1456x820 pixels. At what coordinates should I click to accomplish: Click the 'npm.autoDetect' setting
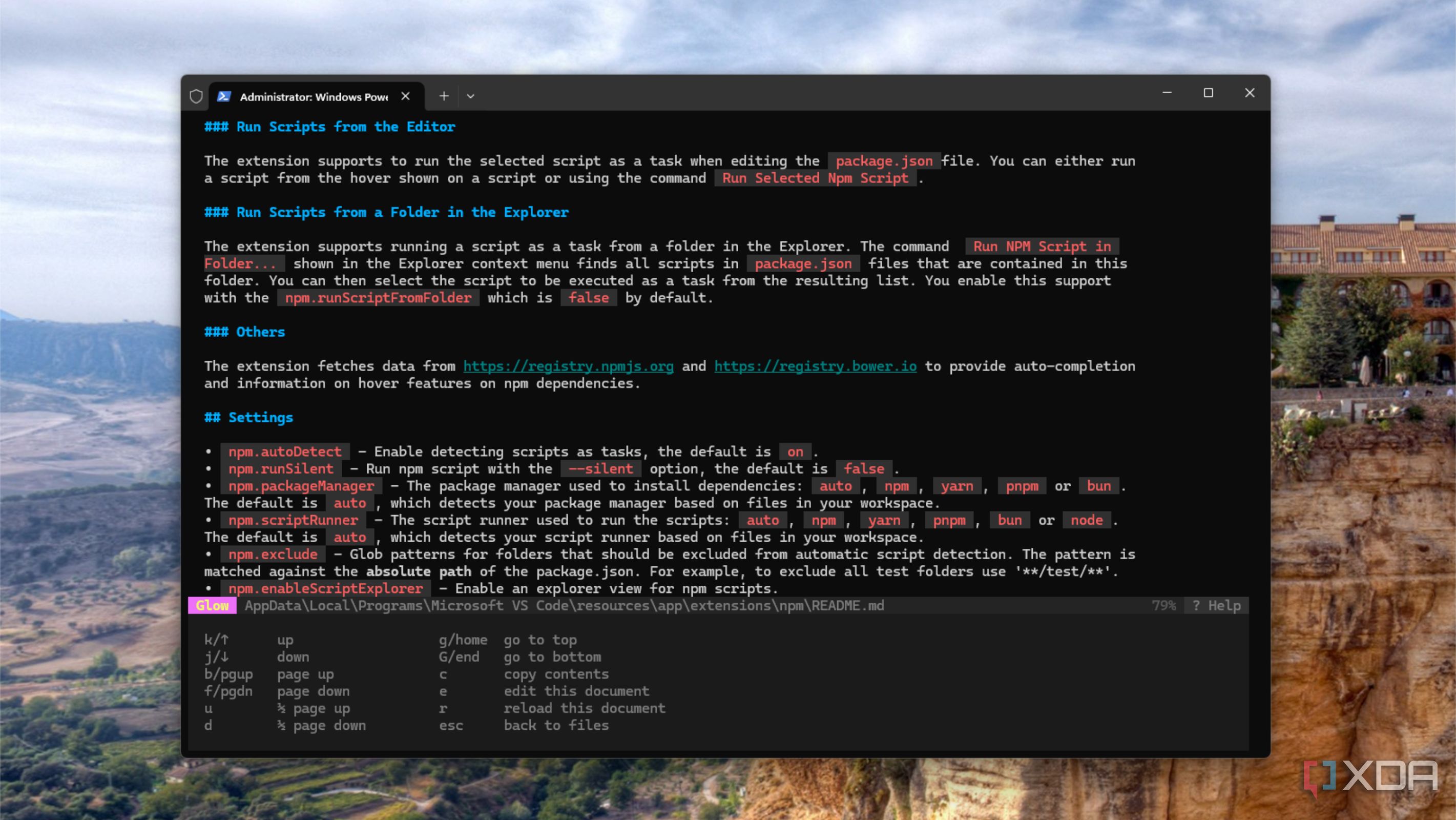point(285,452)
